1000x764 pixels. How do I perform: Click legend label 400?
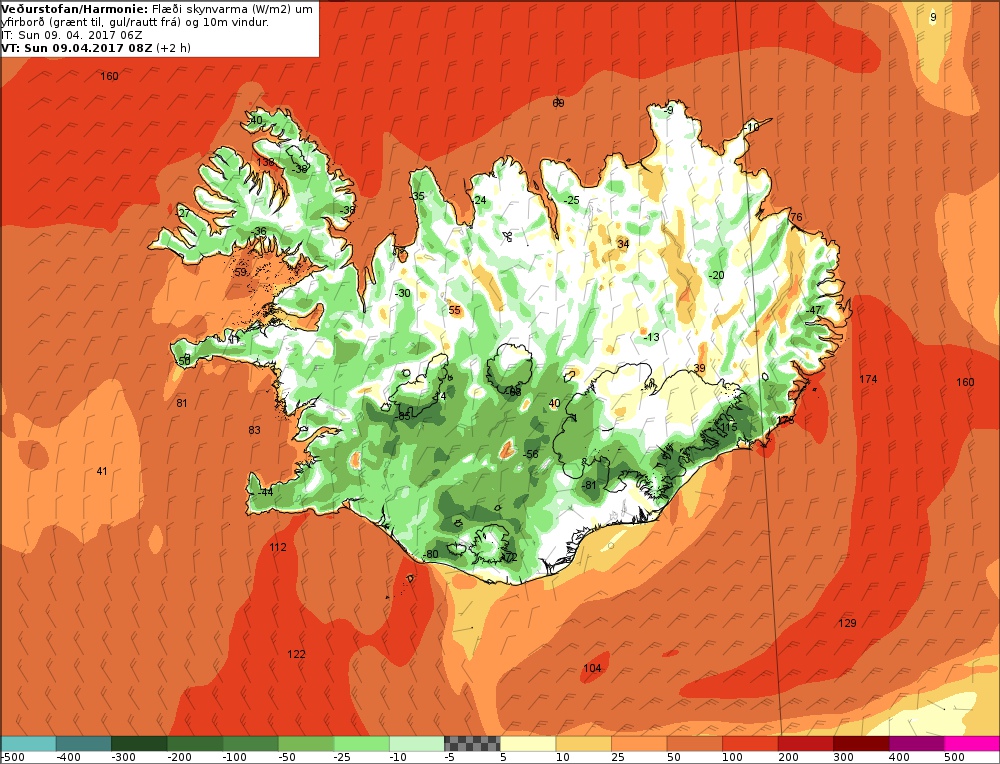[899, 758]
